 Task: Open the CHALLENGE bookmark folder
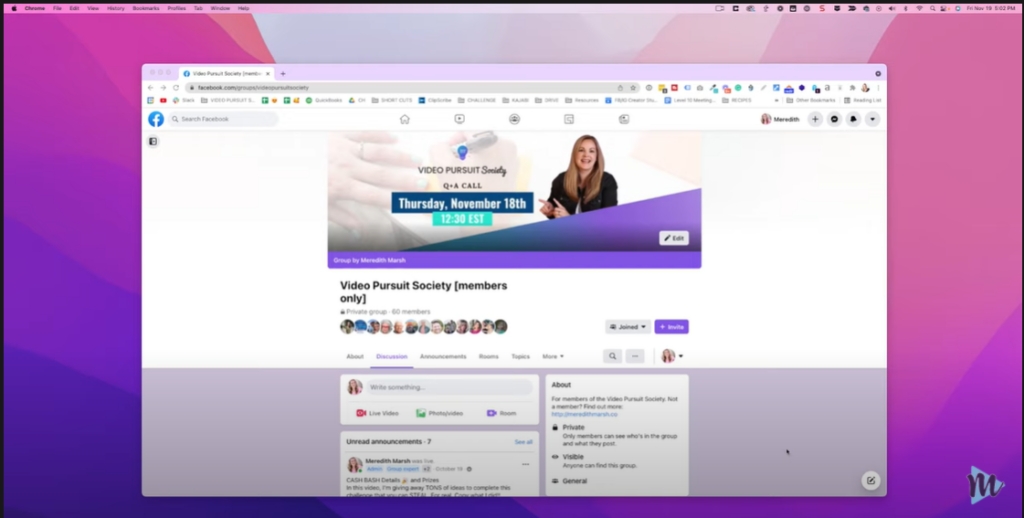(477, 101)
